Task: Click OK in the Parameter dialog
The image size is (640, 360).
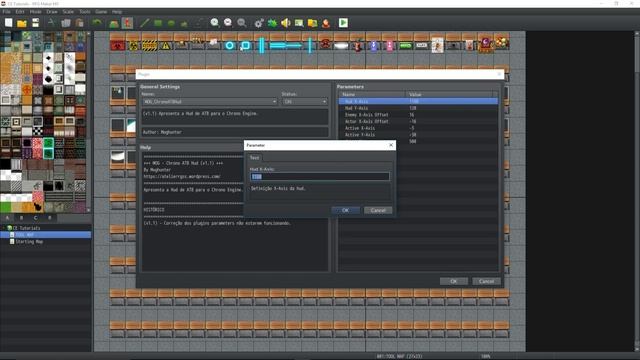Action: point(345,210)
